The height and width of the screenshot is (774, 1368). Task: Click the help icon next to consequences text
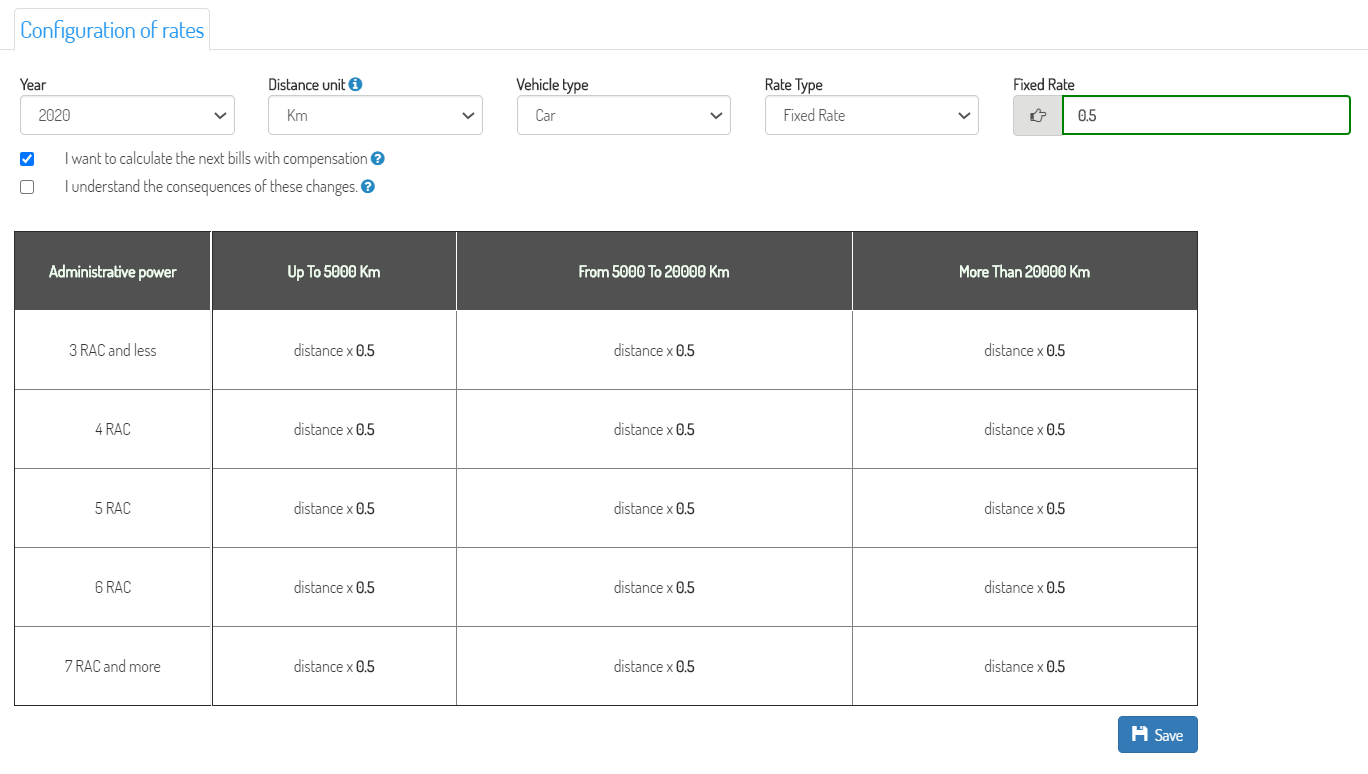pyautogui.click(x=368, y=187)
